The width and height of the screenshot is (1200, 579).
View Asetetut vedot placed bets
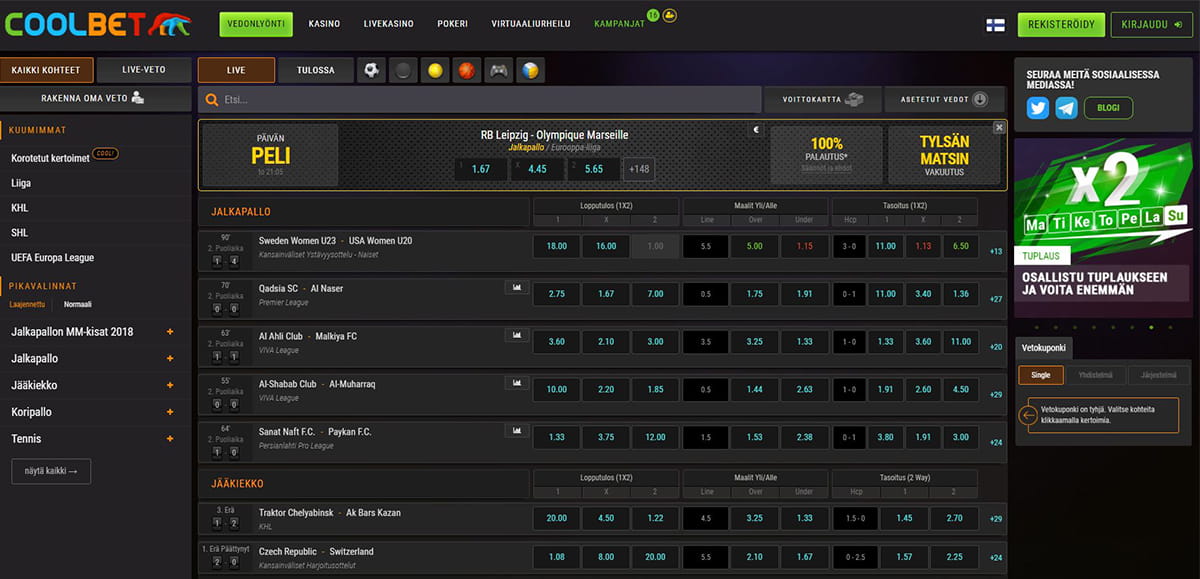pyautogui.click(x=944, y=100)
